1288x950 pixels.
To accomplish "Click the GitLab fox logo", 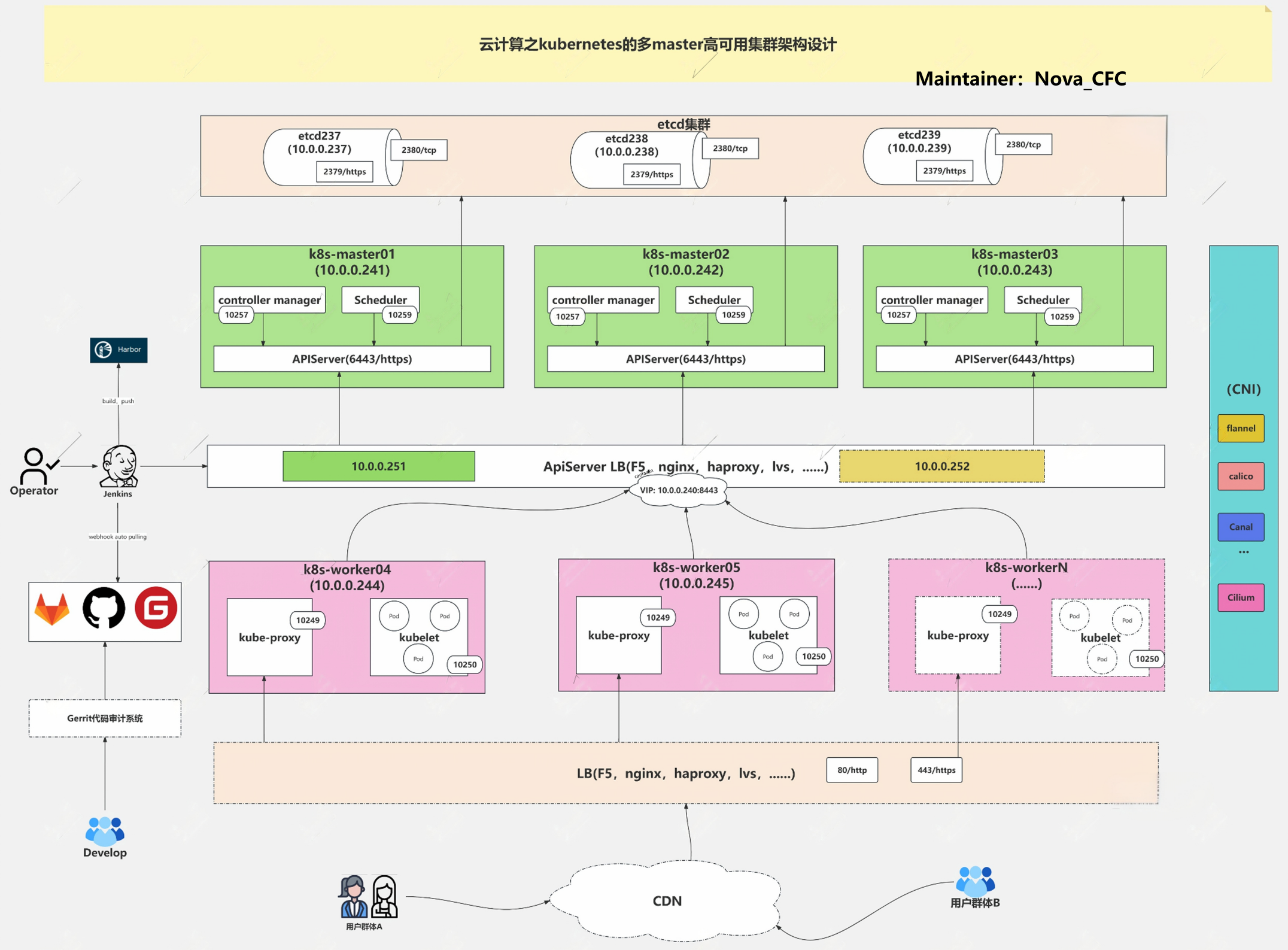I will pos(52,609).
